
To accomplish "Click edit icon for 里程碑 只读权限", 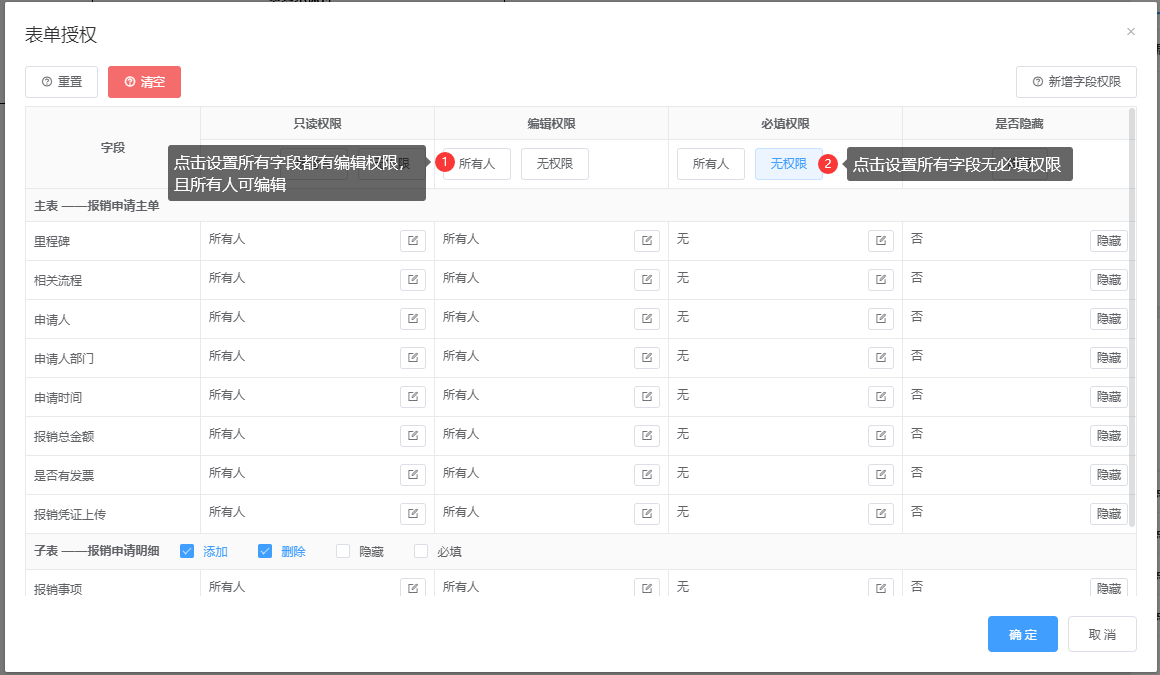I will pyautogui.click(x=412, y=241).
